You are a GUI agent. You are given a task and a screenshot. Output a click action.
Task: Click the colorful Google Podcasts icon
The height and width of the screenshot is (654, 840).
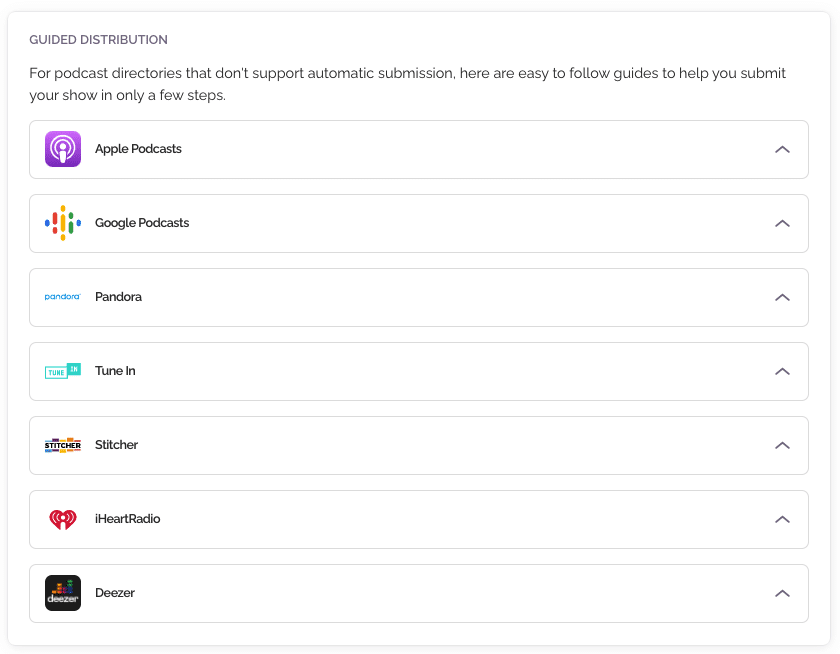pyautogui.click(x=63, y=223)
